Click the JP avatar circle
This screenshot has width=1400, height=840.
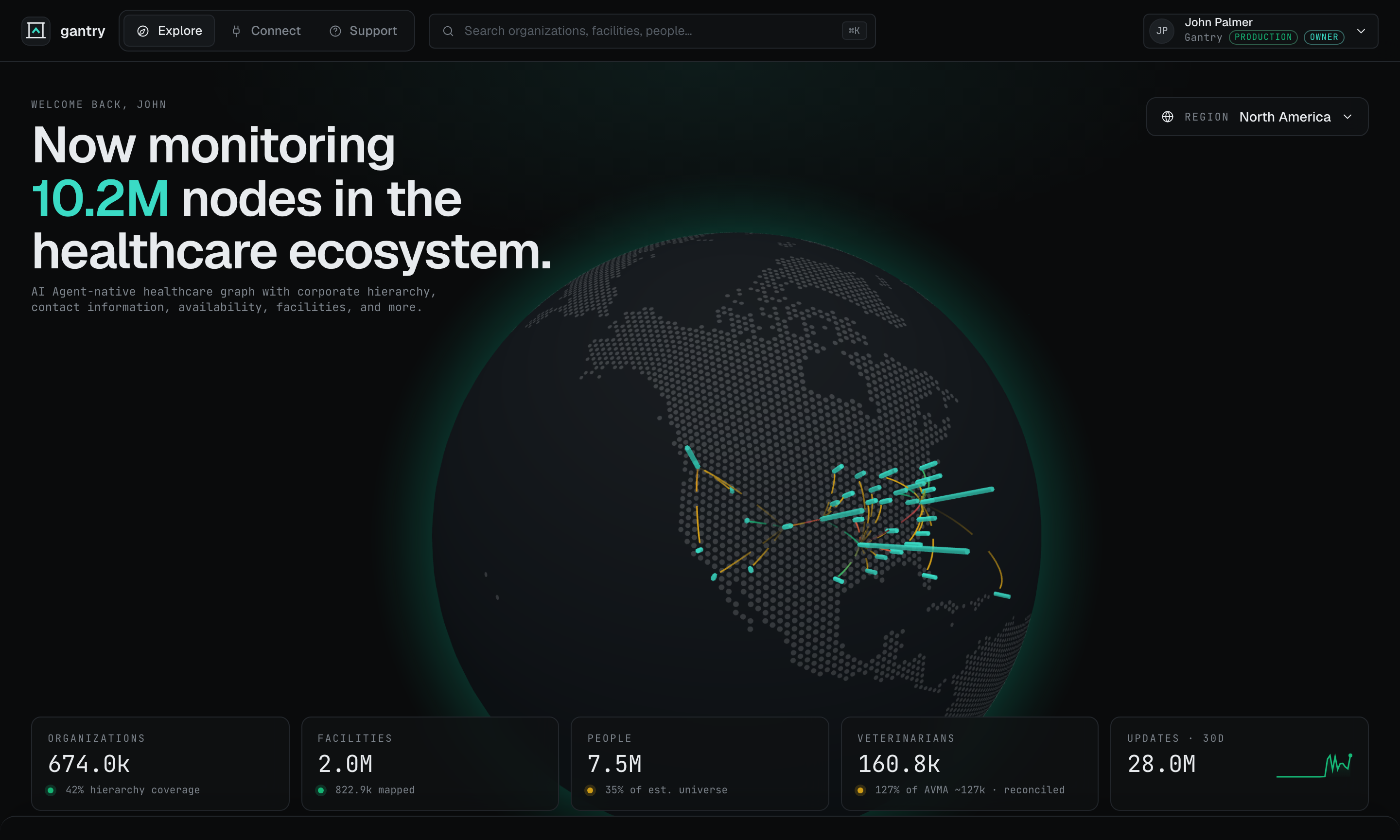1161,31
